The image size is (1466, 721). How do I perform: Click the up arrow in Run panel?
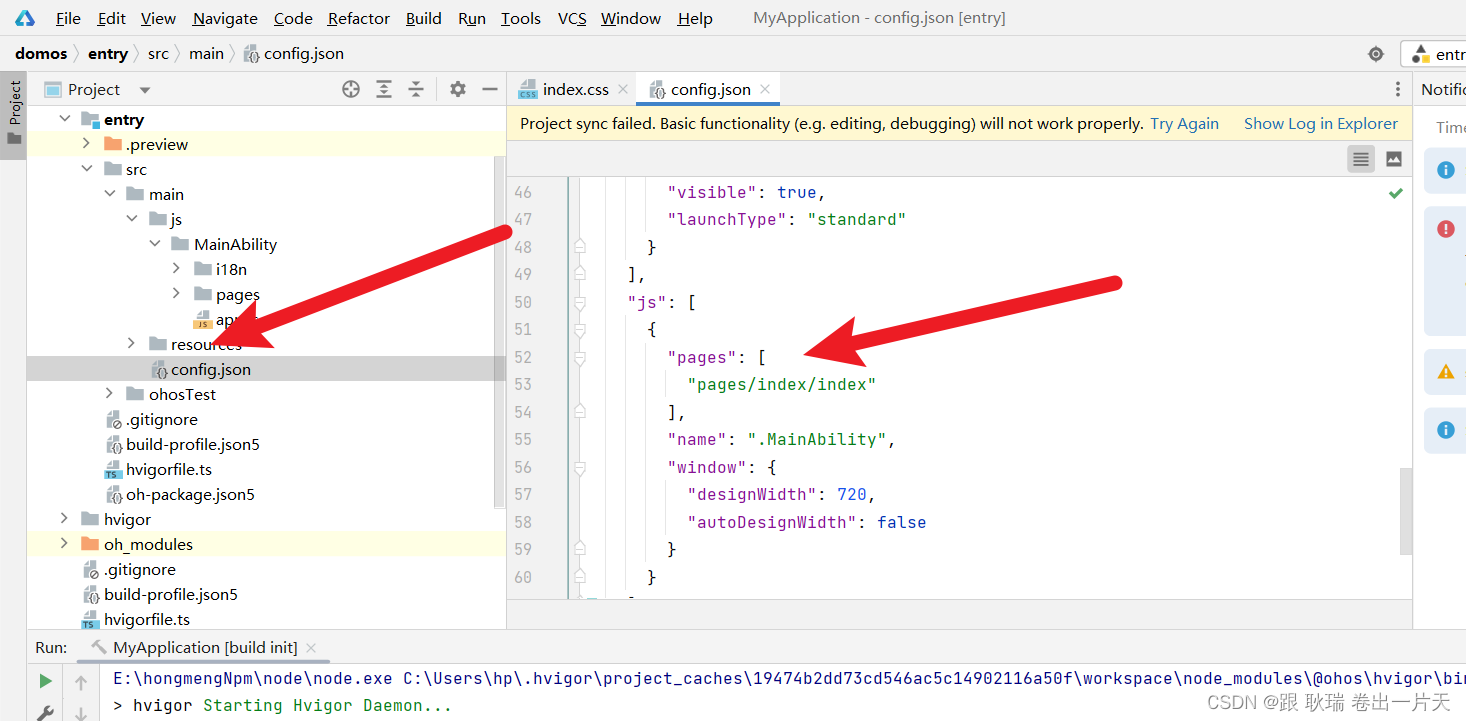click(x=81, y=683)
